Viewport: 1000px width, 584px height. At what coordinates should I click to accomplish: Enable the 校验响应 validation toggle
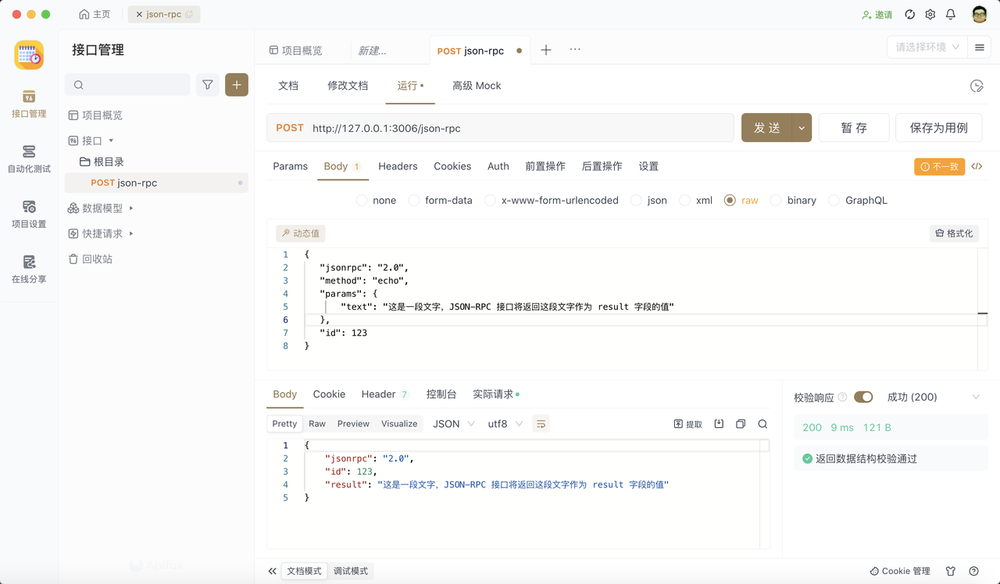(863, 396)
